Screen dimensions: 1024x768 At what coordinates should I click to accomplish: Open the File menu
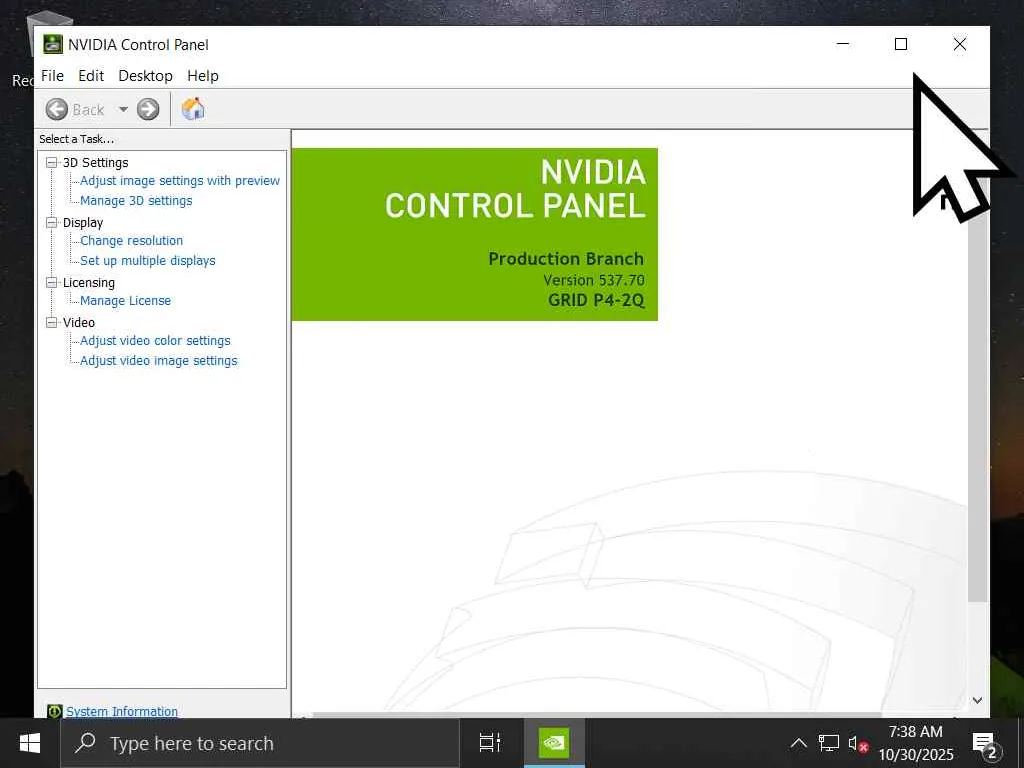point(52,76)
